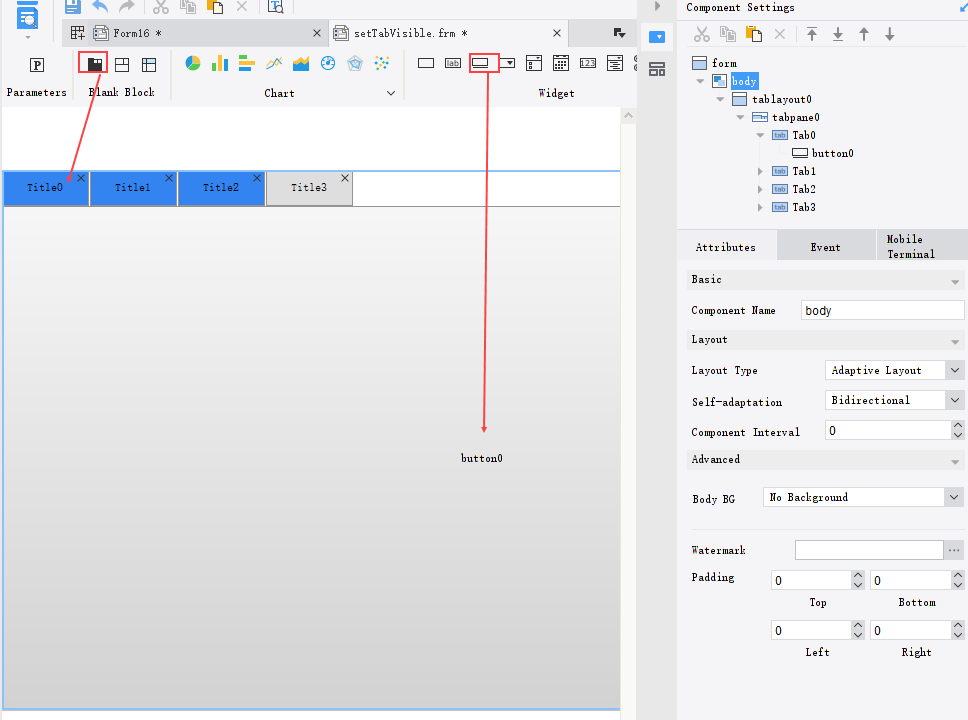The image size is (968, 720).
Task: Select the calendar date widget icon
Action: pos(561,63)
